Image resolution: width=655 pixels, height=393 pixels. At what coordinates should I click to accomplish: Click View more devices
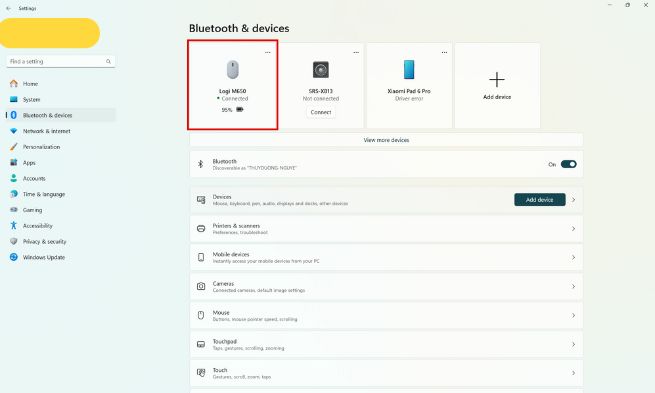pos(386,140)
